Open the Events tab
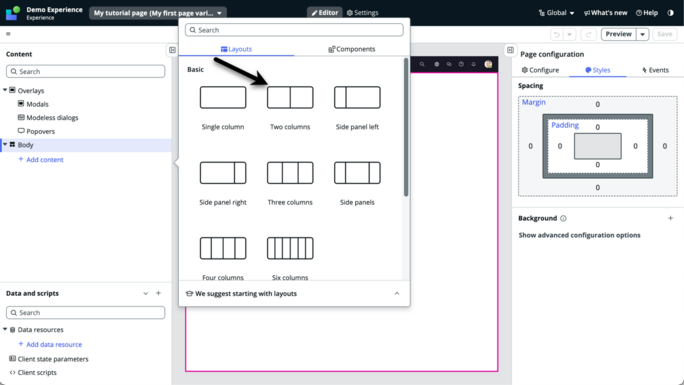 coord(655,70)
